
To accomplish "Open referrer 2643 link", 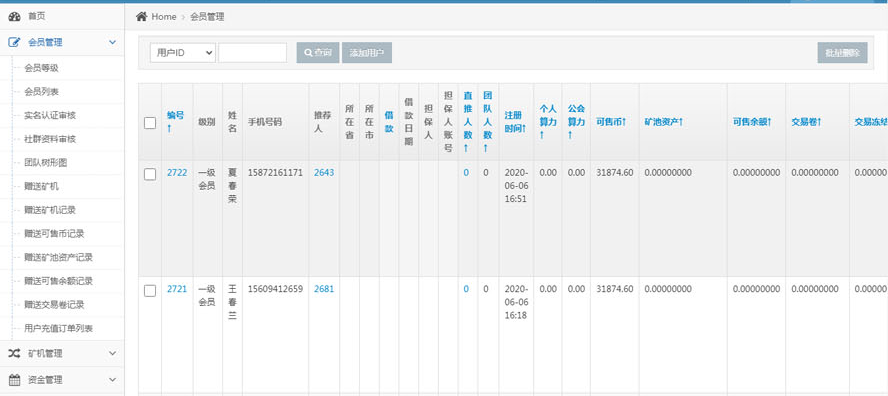I will pyautogui.click(x=324, y=173).
